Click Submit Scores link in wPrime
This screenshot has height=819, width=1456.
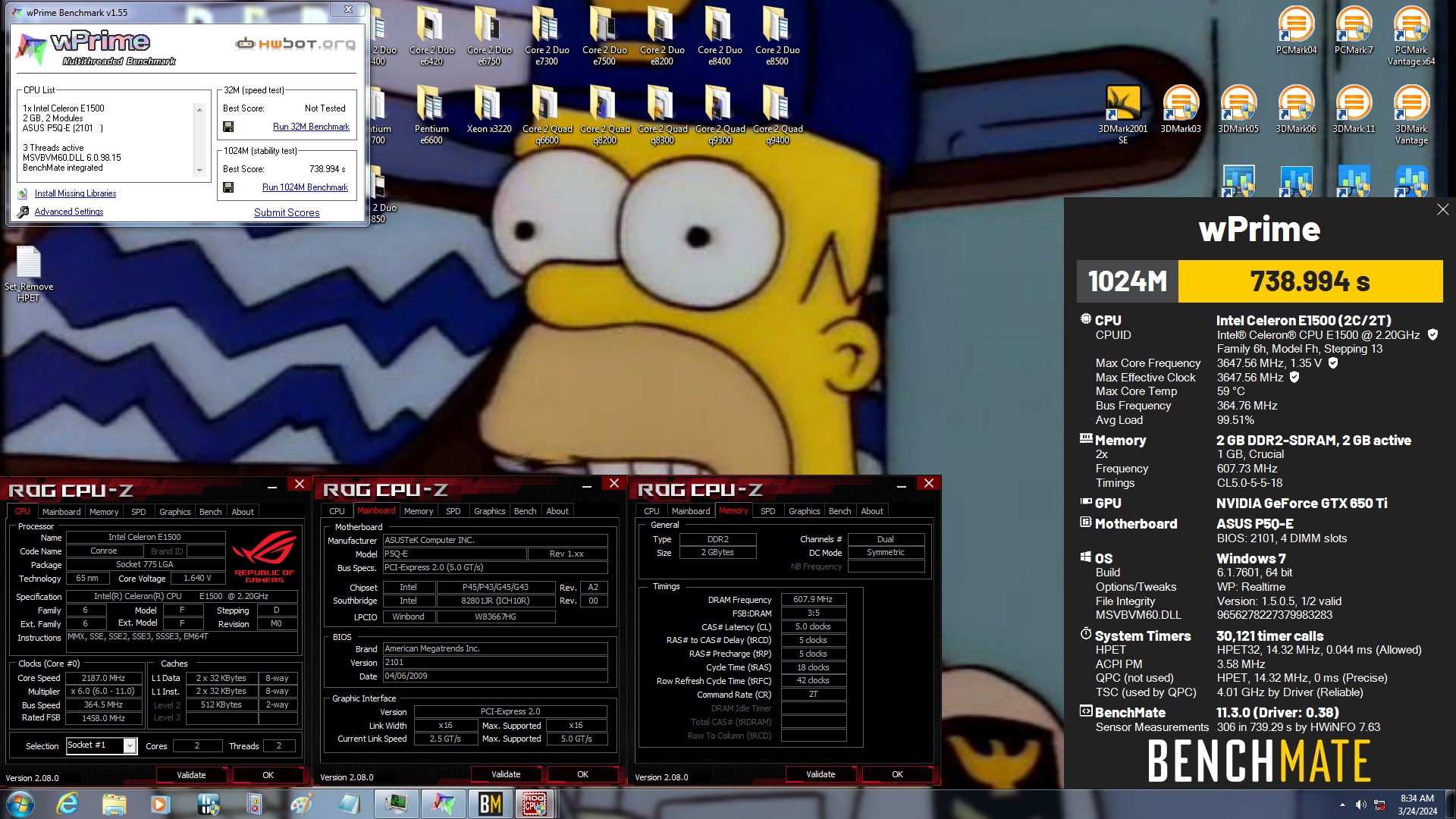[x=287, y=213]
